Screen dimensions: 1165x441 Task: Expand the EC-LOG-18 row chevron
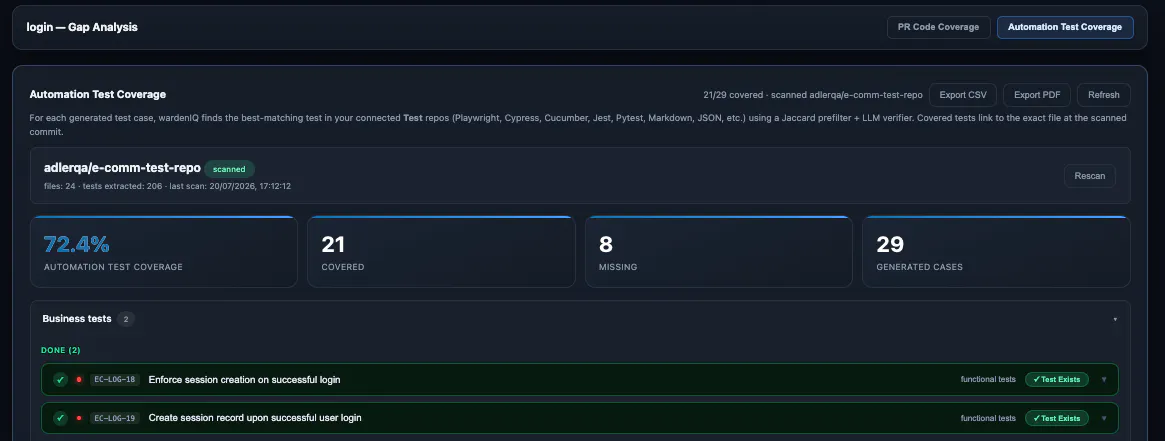1103,379
